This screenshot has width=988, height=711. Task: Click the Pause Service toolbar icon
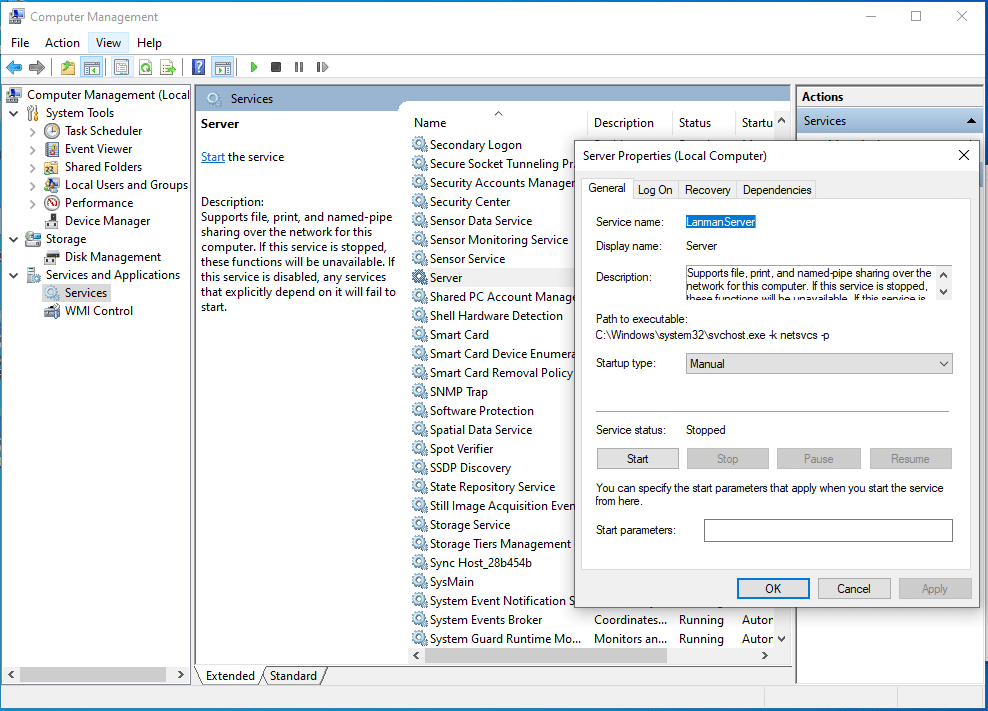coord(299,67)
